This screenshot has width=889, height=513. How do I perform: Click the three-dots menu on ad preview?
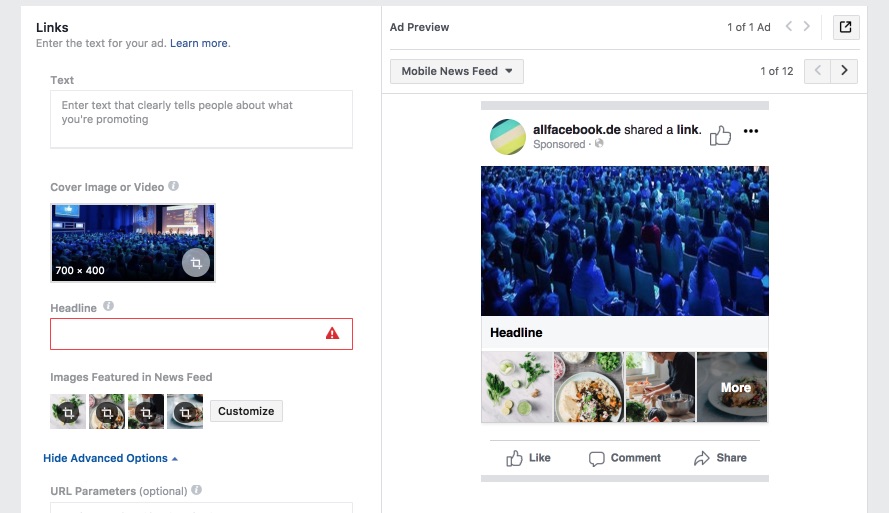pos(751,131)
